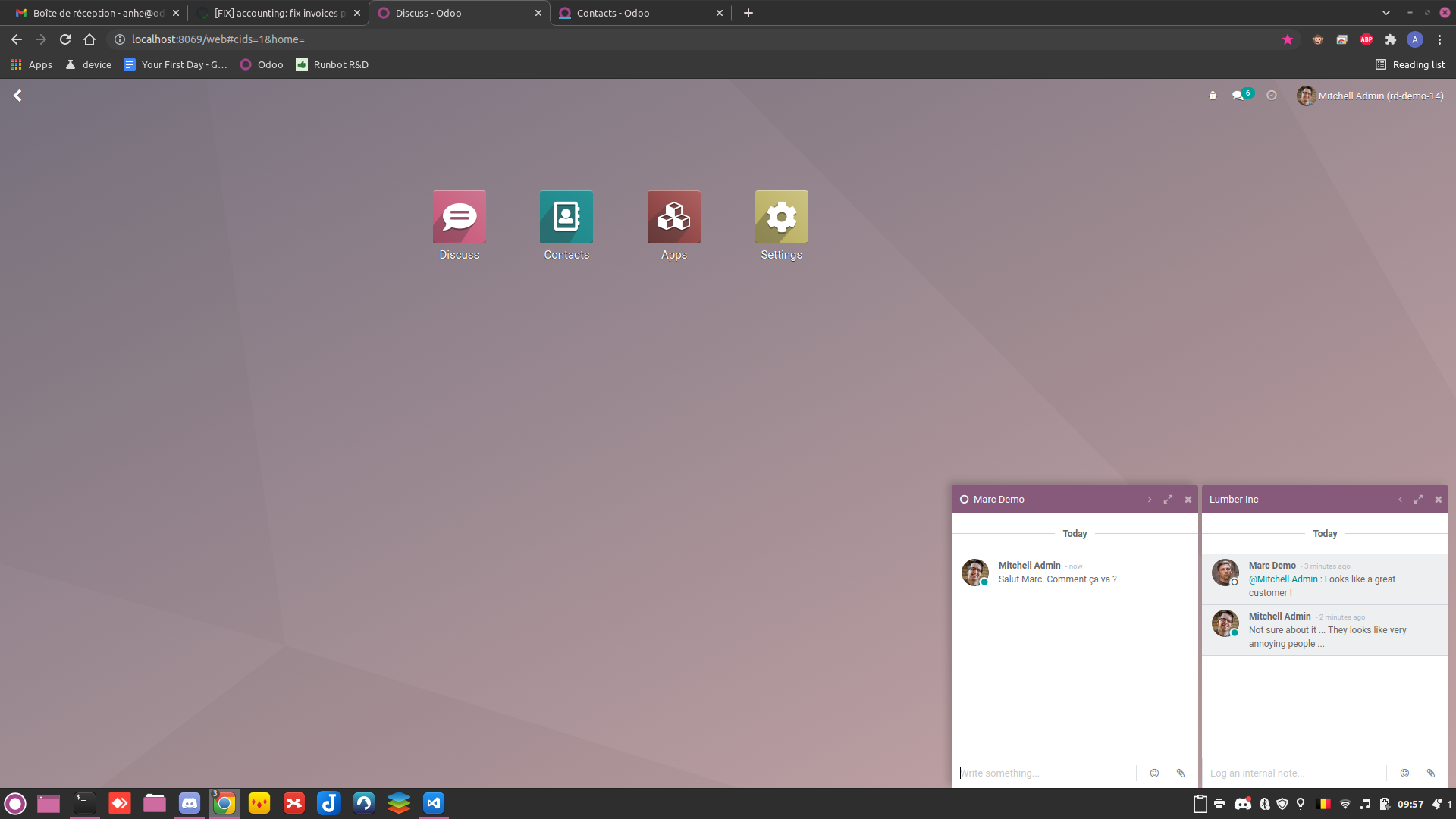
Task: Shift the Marc Demo chat window right
Action: pos(1150,500)
